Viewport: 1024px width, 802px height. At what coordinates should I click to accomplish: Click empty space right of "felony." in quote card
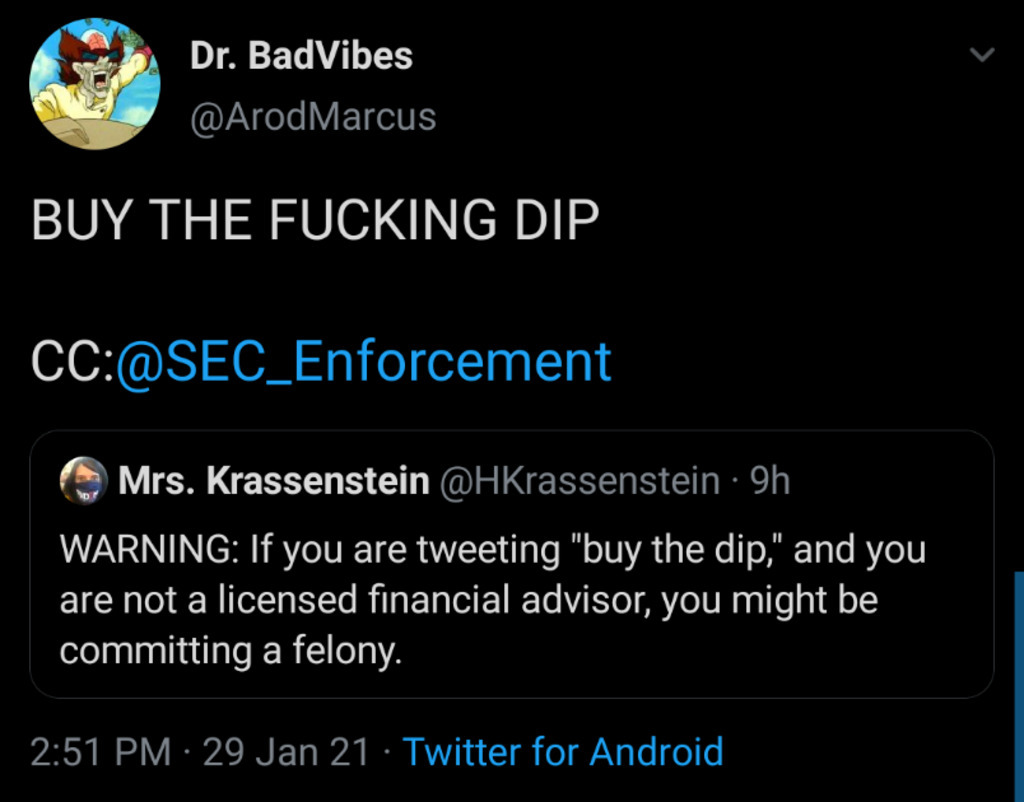(x=700, y=652)
